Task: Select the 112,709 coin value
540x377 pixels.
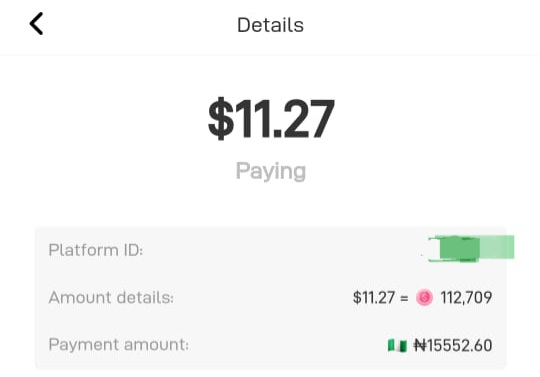Action: [x=466, y=297]
